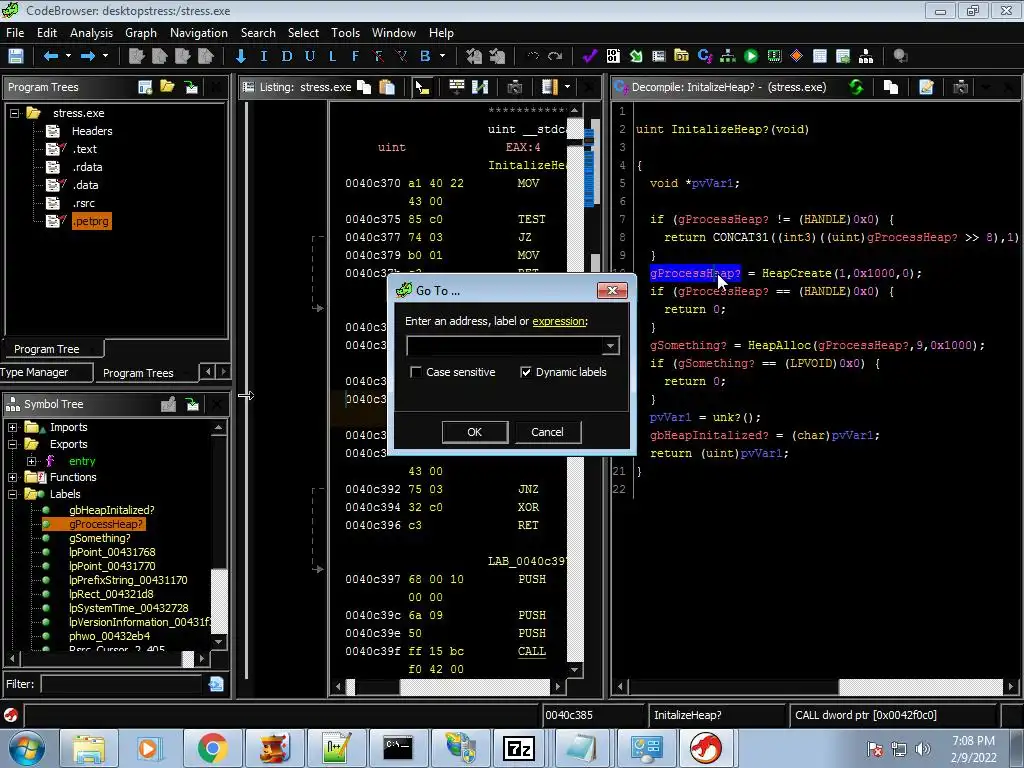Image resolution: width=1024 pixels, height=768 pixels.
Task: Open the Go To address history dropdown
Action: pos(611,345)
